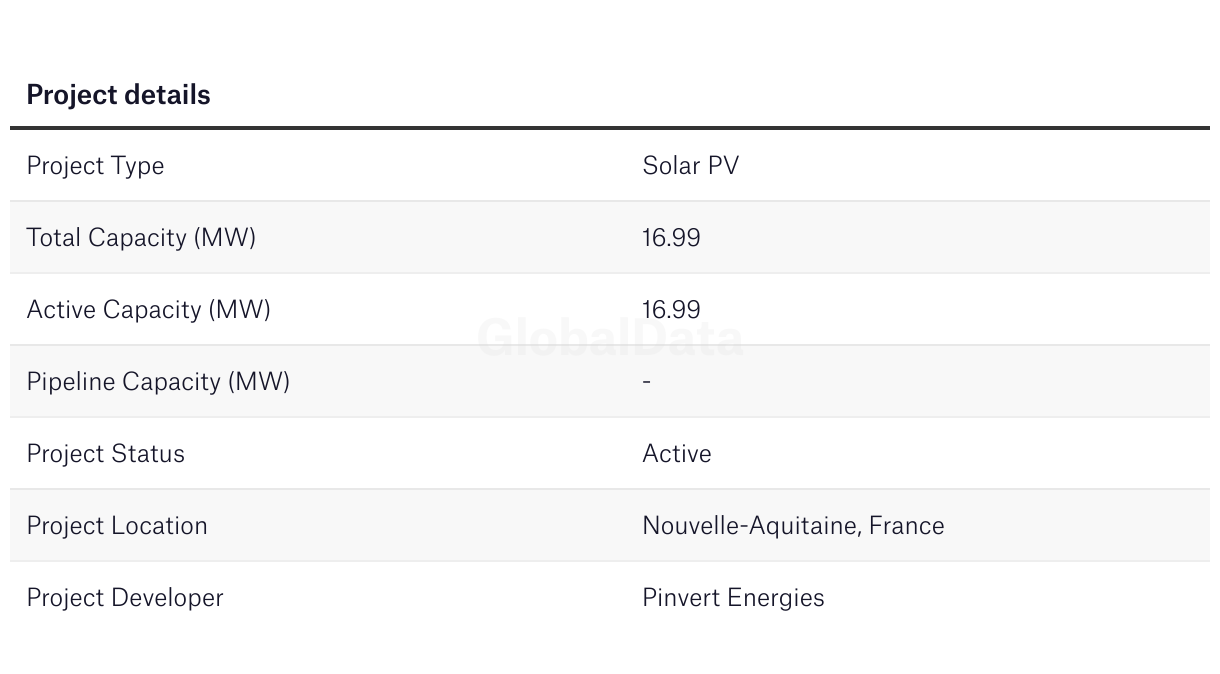Click the thick divider line under heading

[x=610, y=128]
